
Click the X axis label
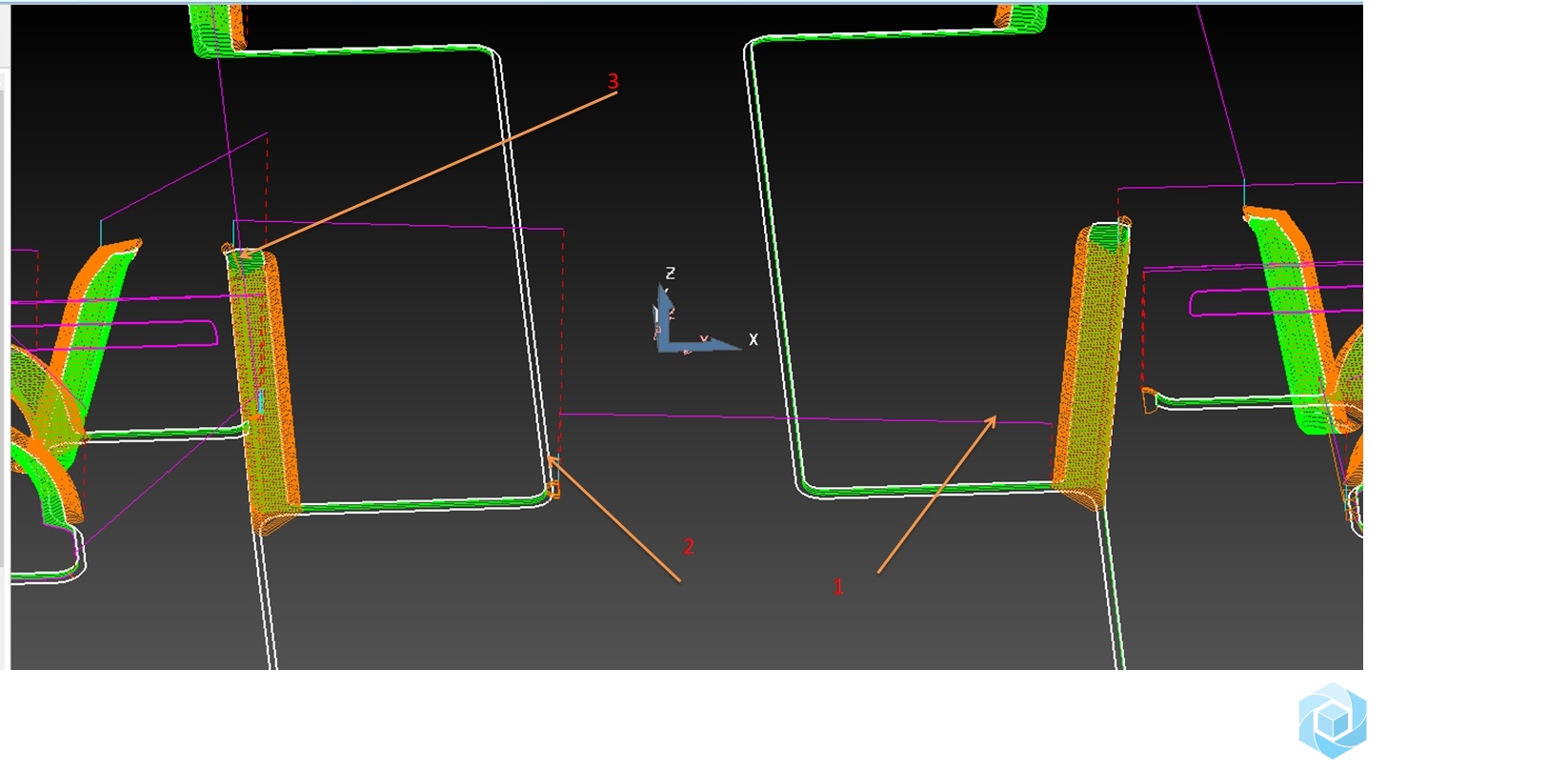tap(754, 339)
